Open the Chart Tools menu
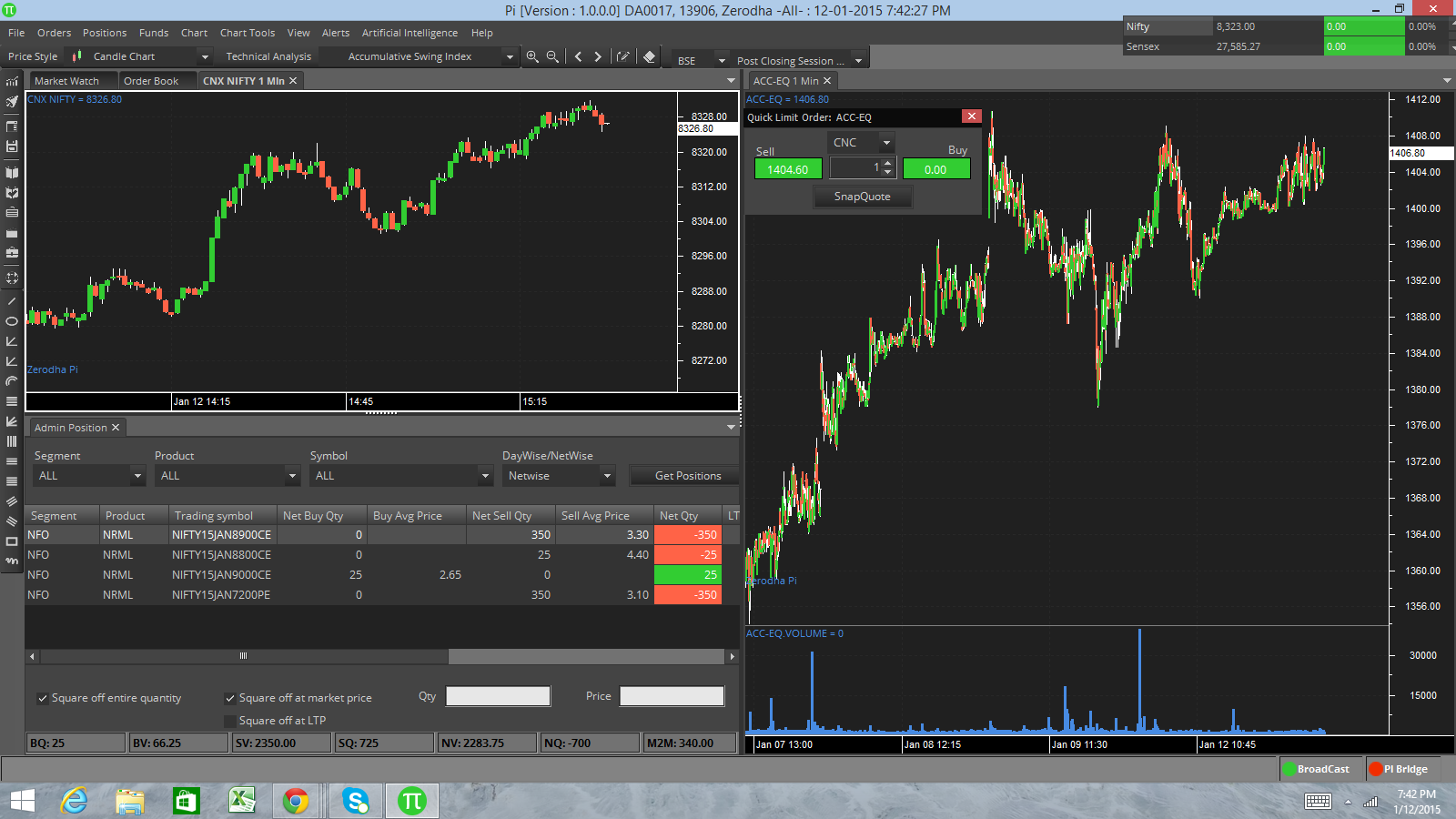Screen dimensions: 1456x819 coord(247,33)
